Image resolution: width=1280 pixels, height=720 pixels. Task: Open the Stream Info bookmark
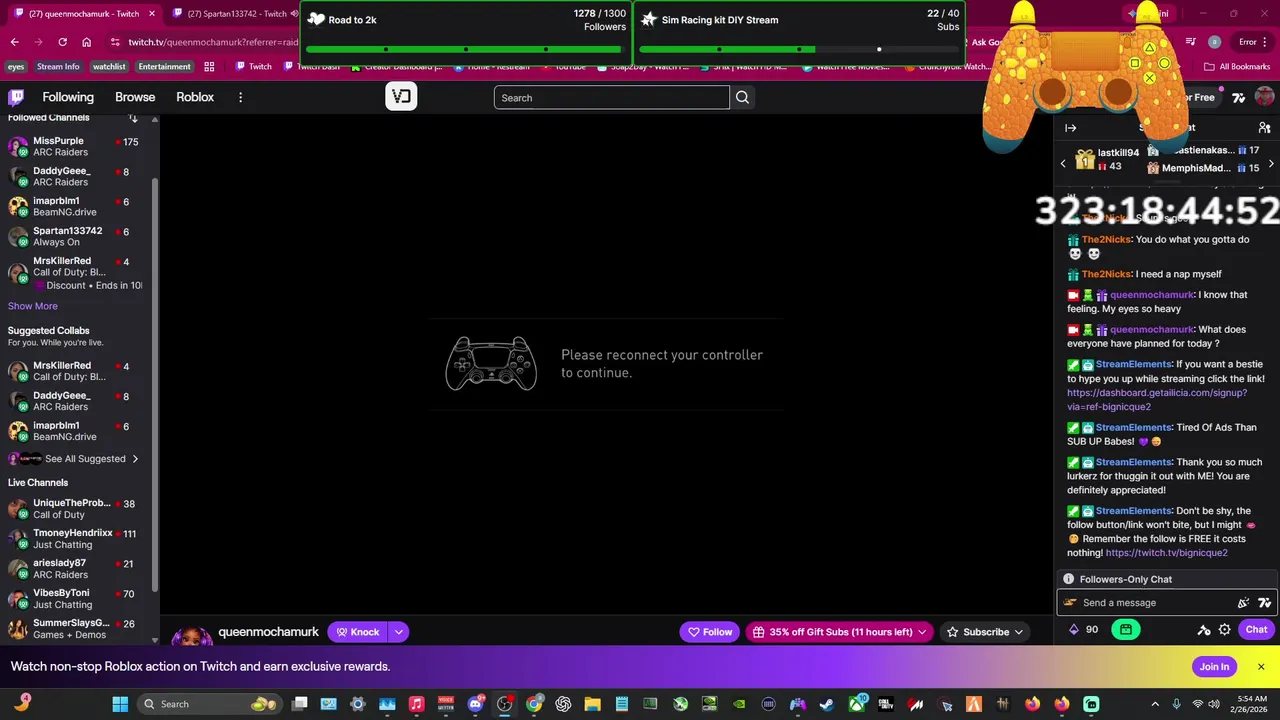coord(58,67)
